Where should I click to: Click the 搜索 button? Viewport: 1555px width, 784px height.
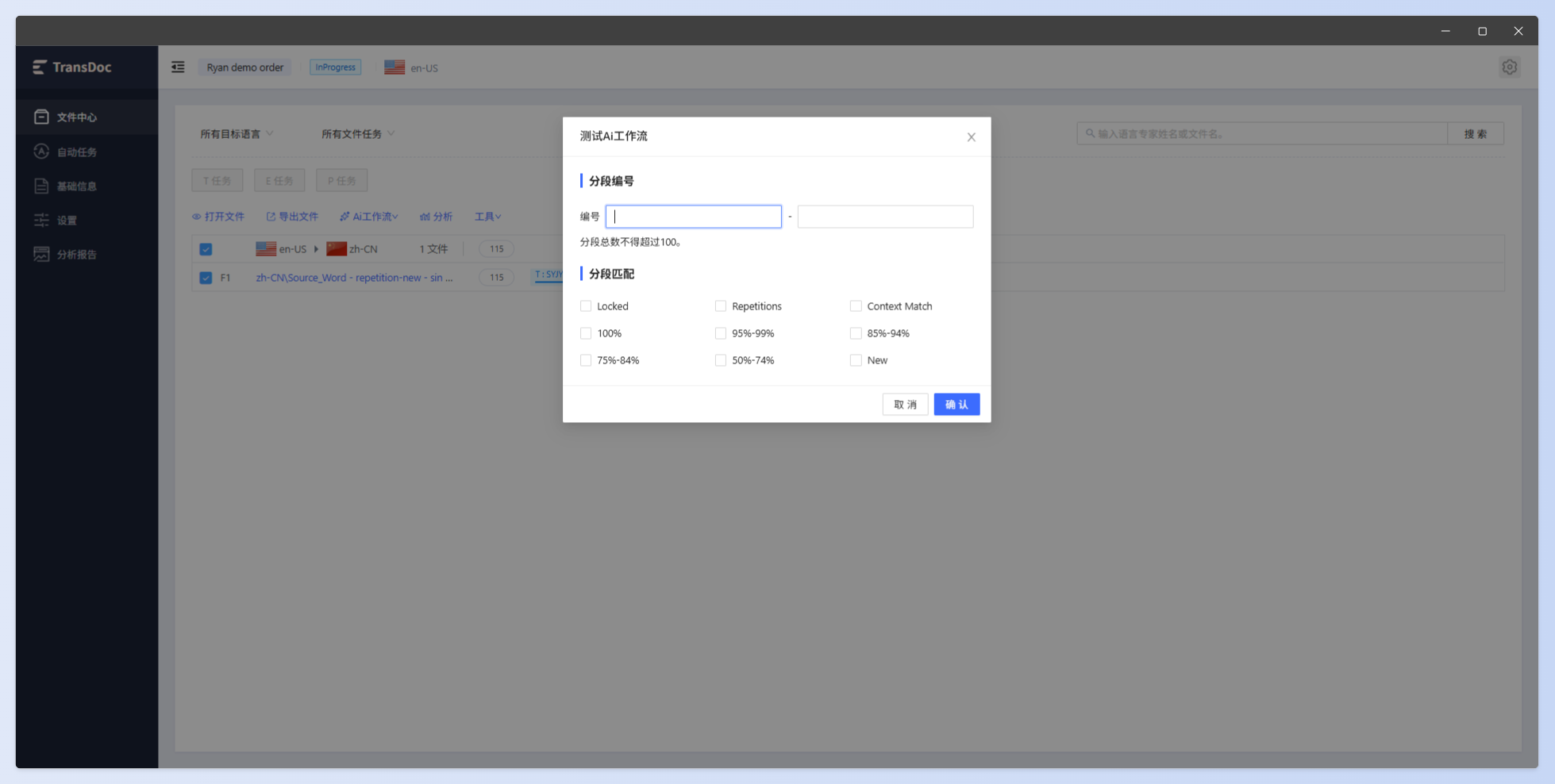click(x=1476, y=134)
